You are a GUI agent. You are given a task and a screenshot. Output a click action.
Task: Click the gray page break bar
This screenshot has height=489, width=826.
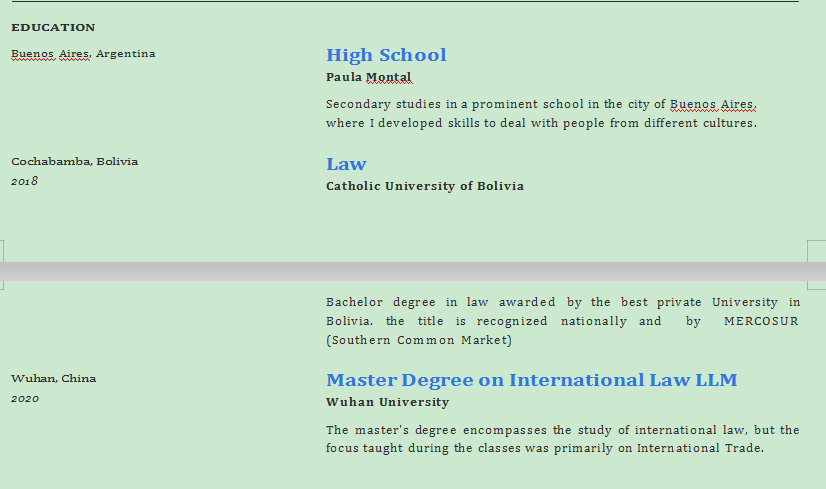412,271
